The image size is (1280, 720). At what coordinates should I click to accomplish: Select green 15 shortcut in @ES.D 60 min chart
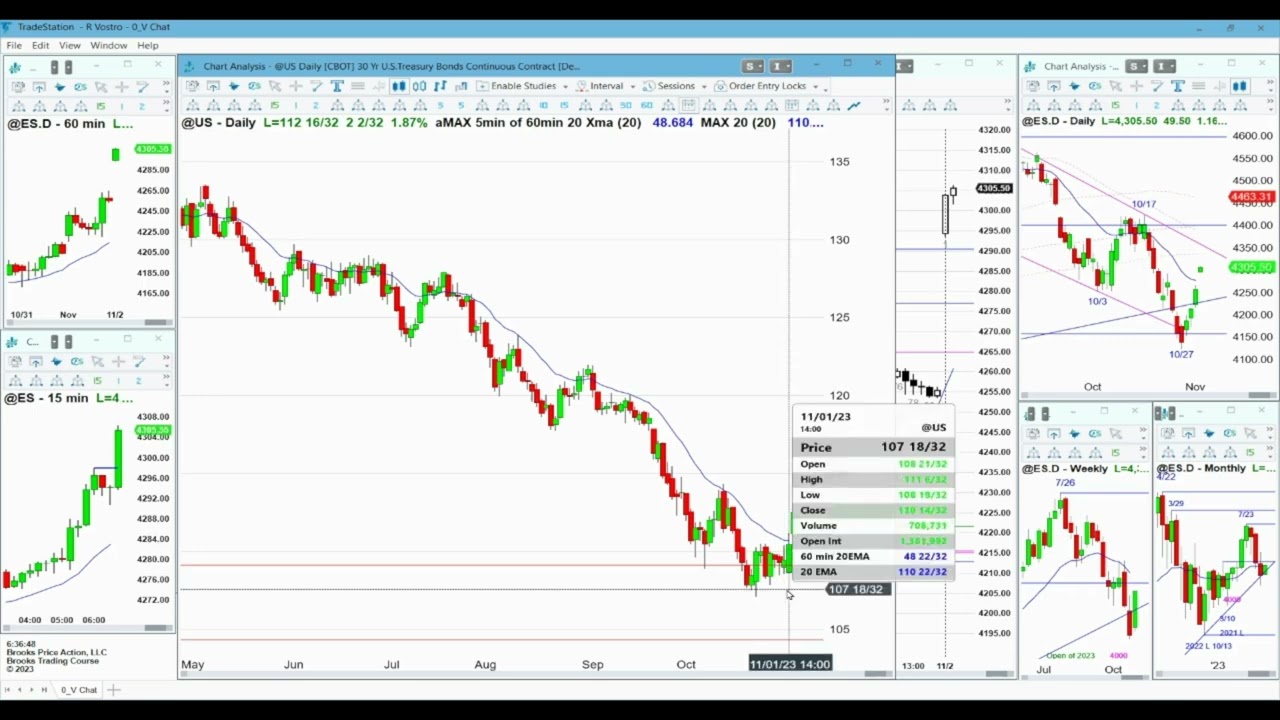pos(101,105)
